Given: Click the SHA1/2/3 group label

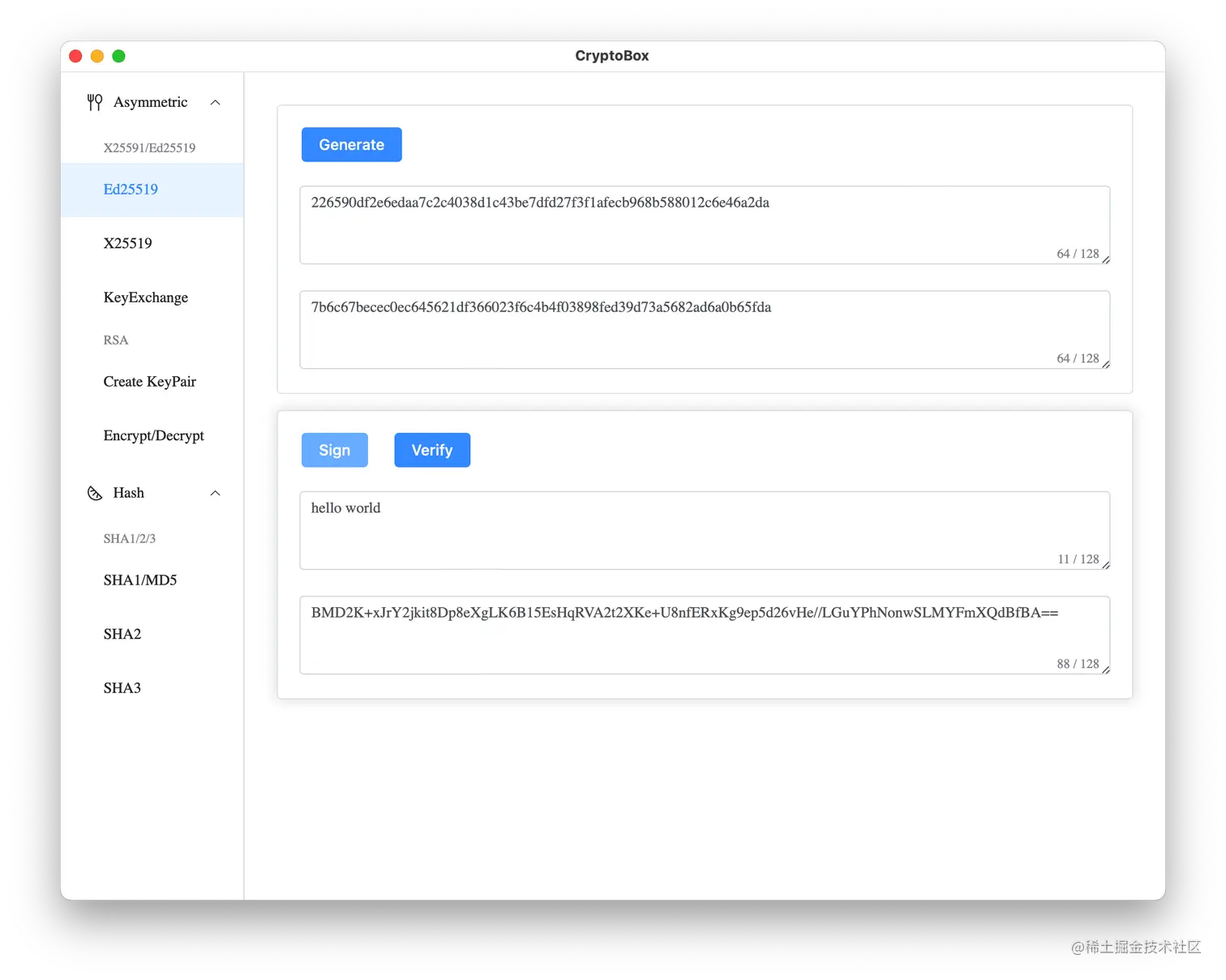Looking at the screenshot, I should point(130,538).
